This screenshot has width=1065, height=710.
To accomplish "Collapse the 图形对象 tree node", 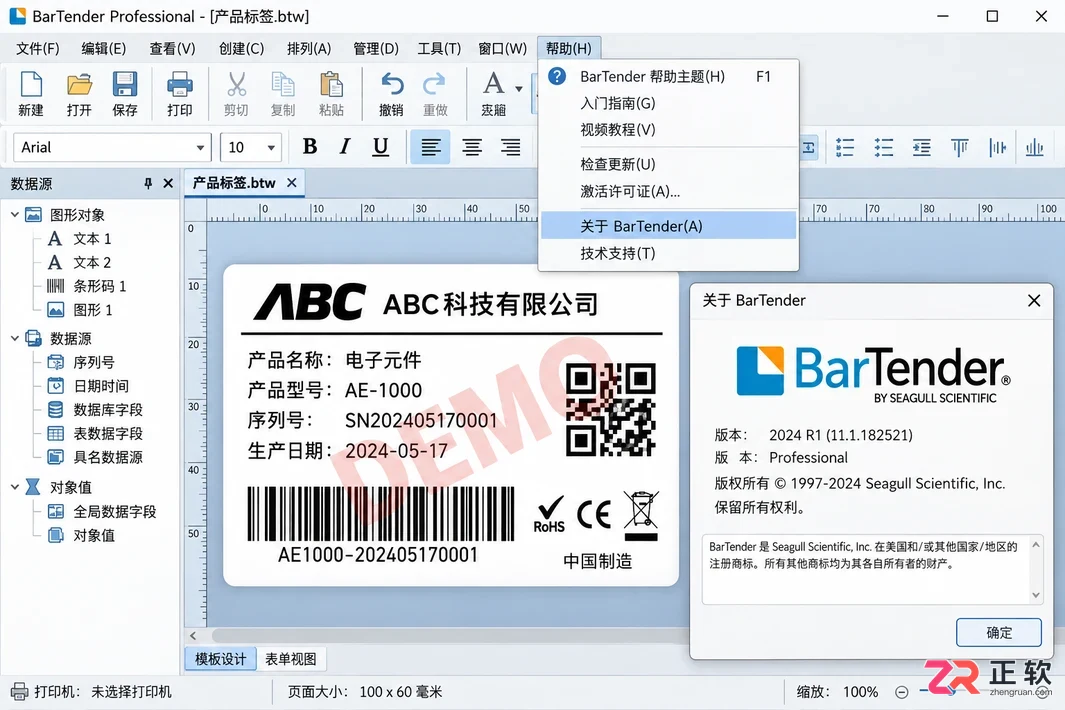I will point(14,215).
